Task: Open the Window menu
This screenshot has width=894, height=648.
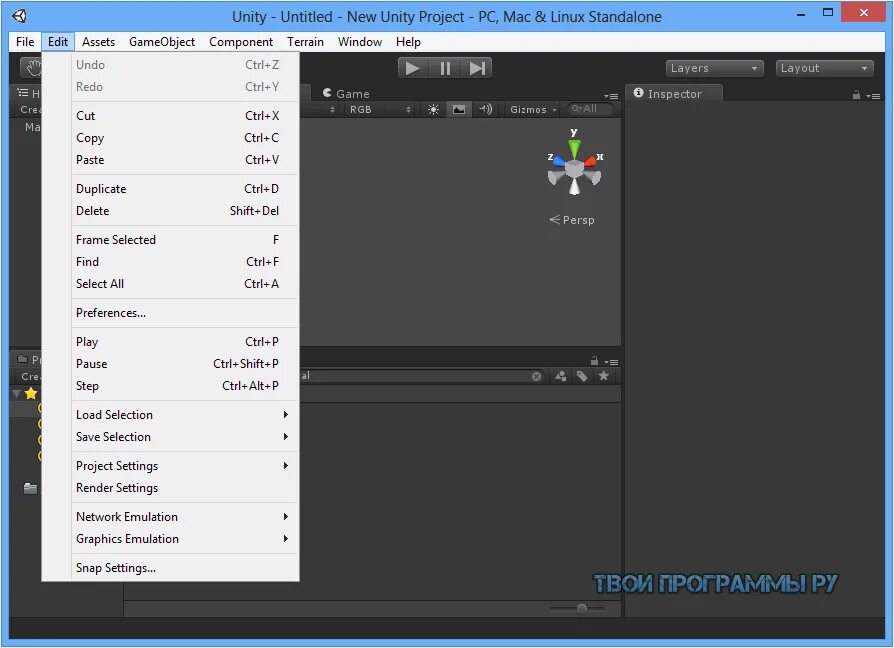Action: pyautogui.click(x=360, y=42)
